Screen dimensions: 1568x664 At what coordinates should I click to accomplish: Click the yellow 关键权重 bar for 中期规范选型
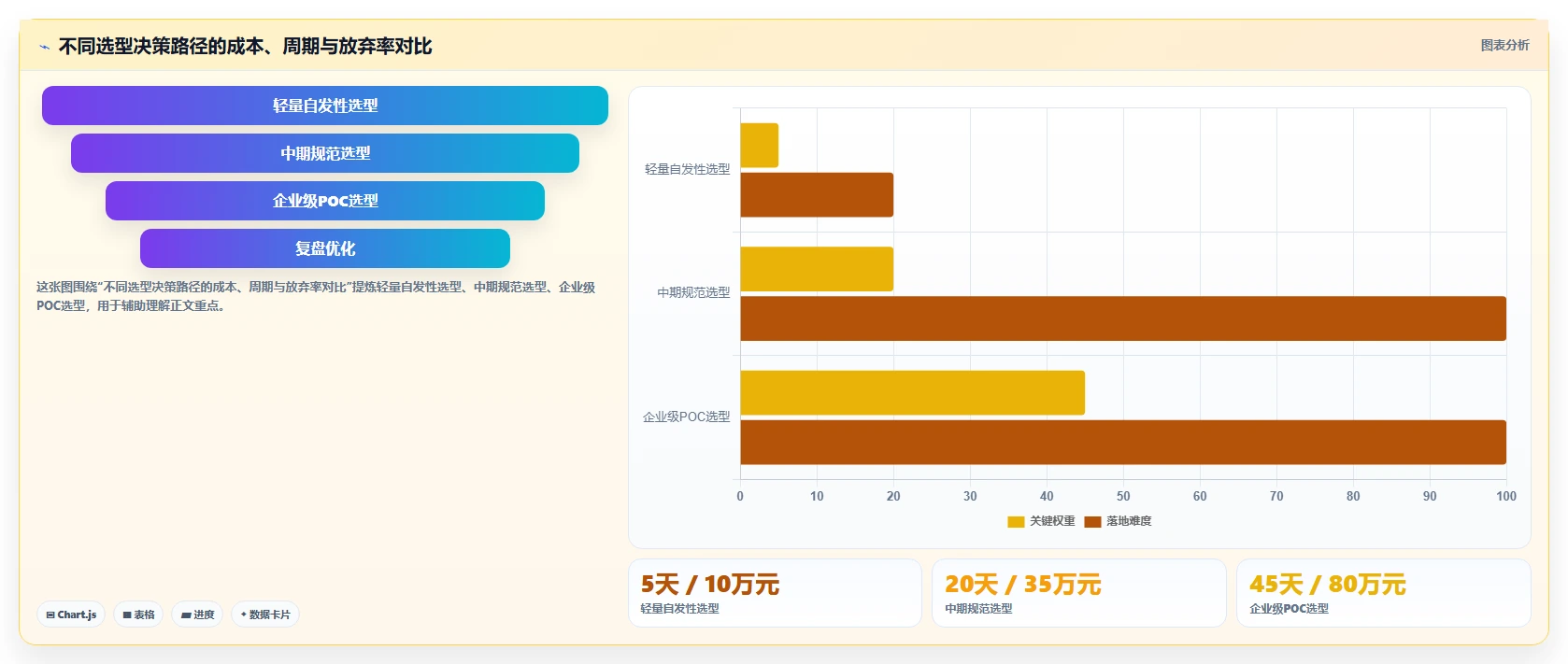(817, 269)
